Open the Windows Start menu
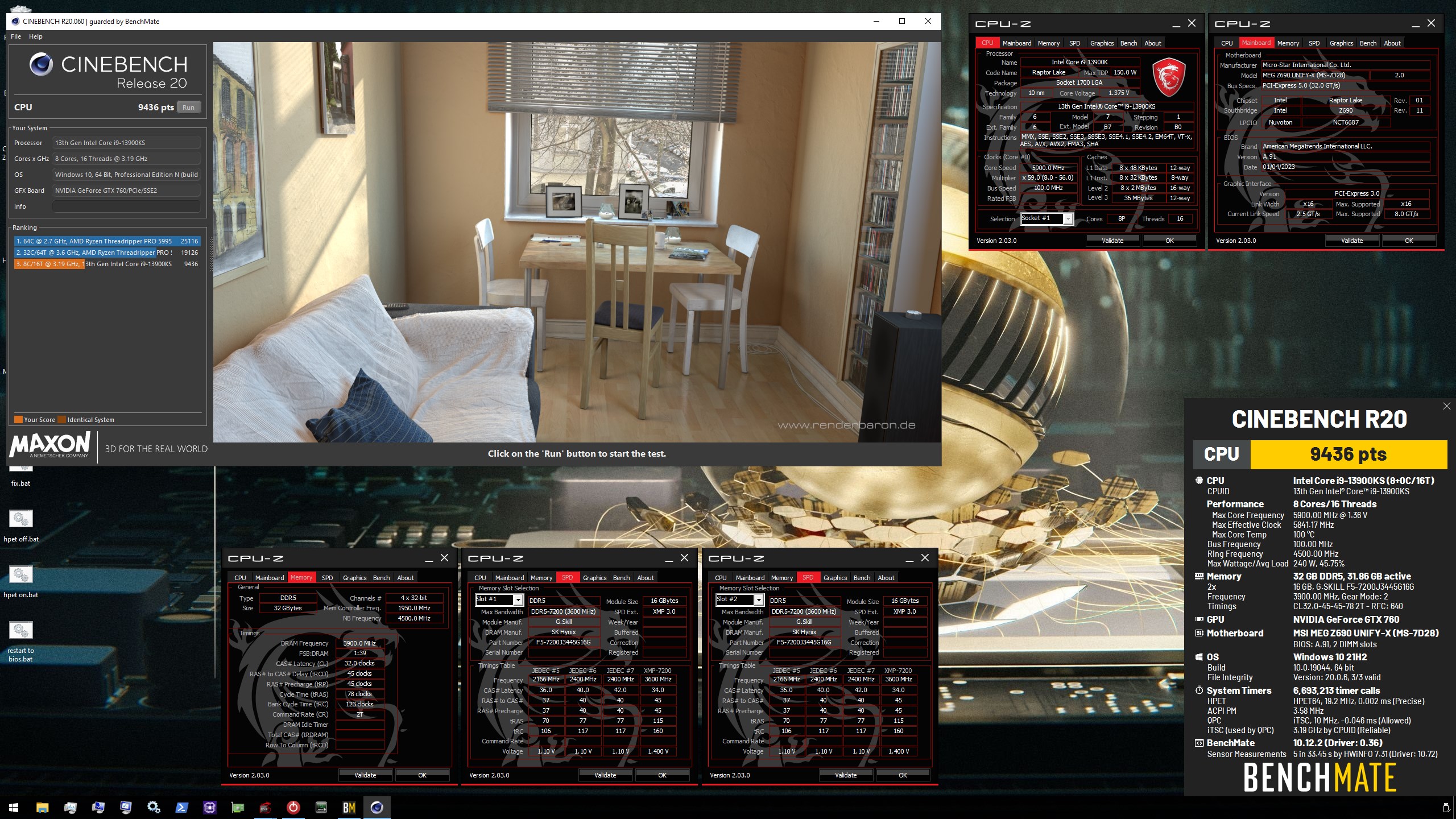This screenshot has width=1456, height=819. [14, 807]
